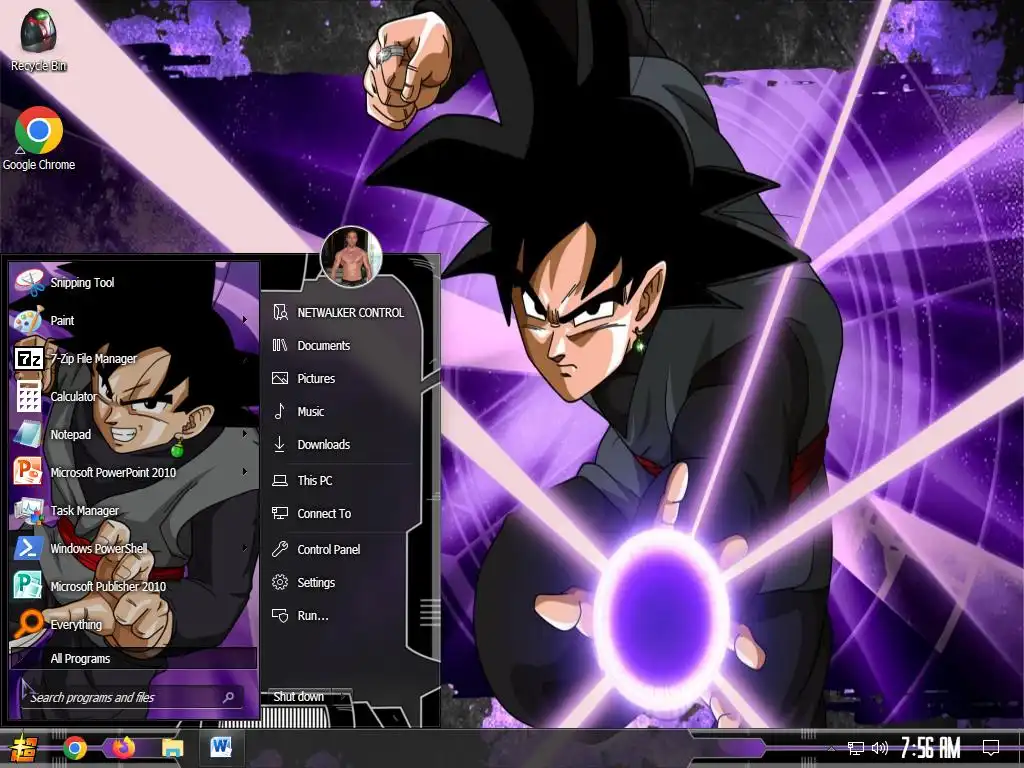Launch Windows PowerShell

click(x=131, y=548)
